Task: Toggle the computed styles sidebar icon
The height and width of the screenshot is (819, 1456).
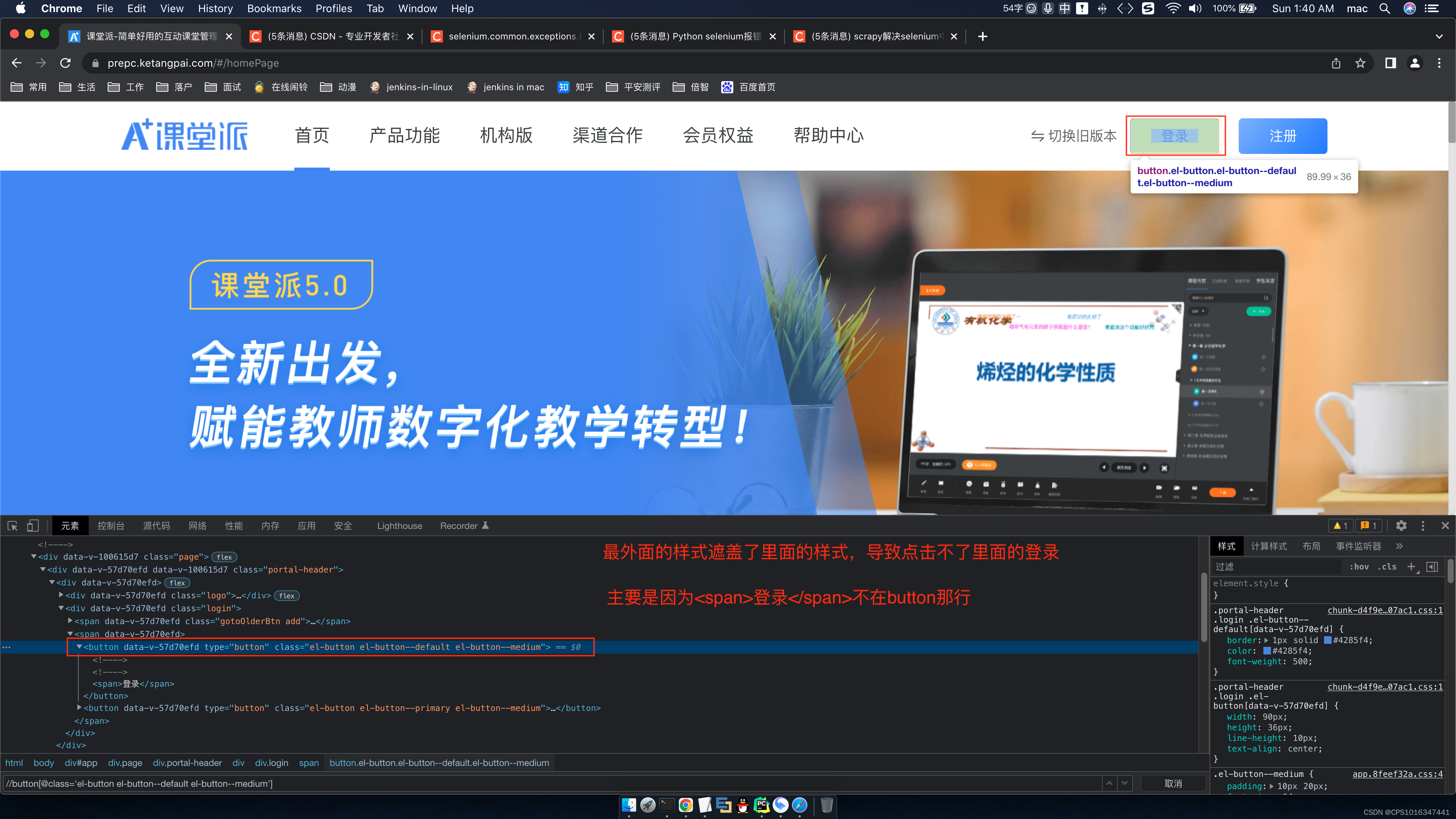Action: pos(1432,566)
